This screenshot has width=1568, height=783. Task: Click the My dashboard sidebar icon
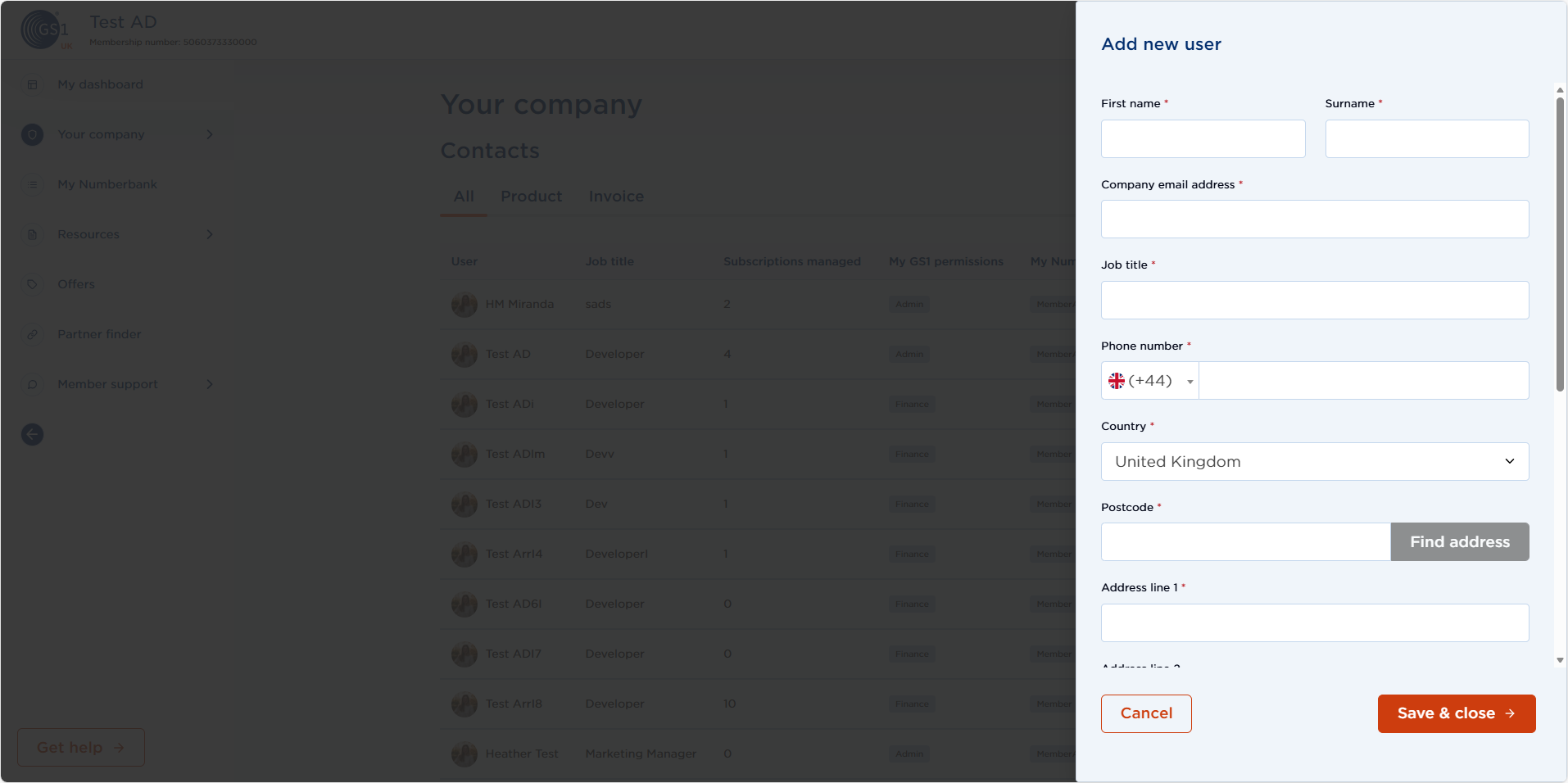tap(33, 84)
